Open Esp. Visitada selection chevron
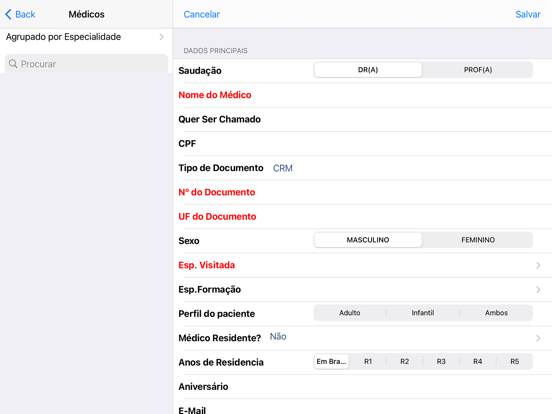This screenshot has width=552, height=414. coord(538,265)
